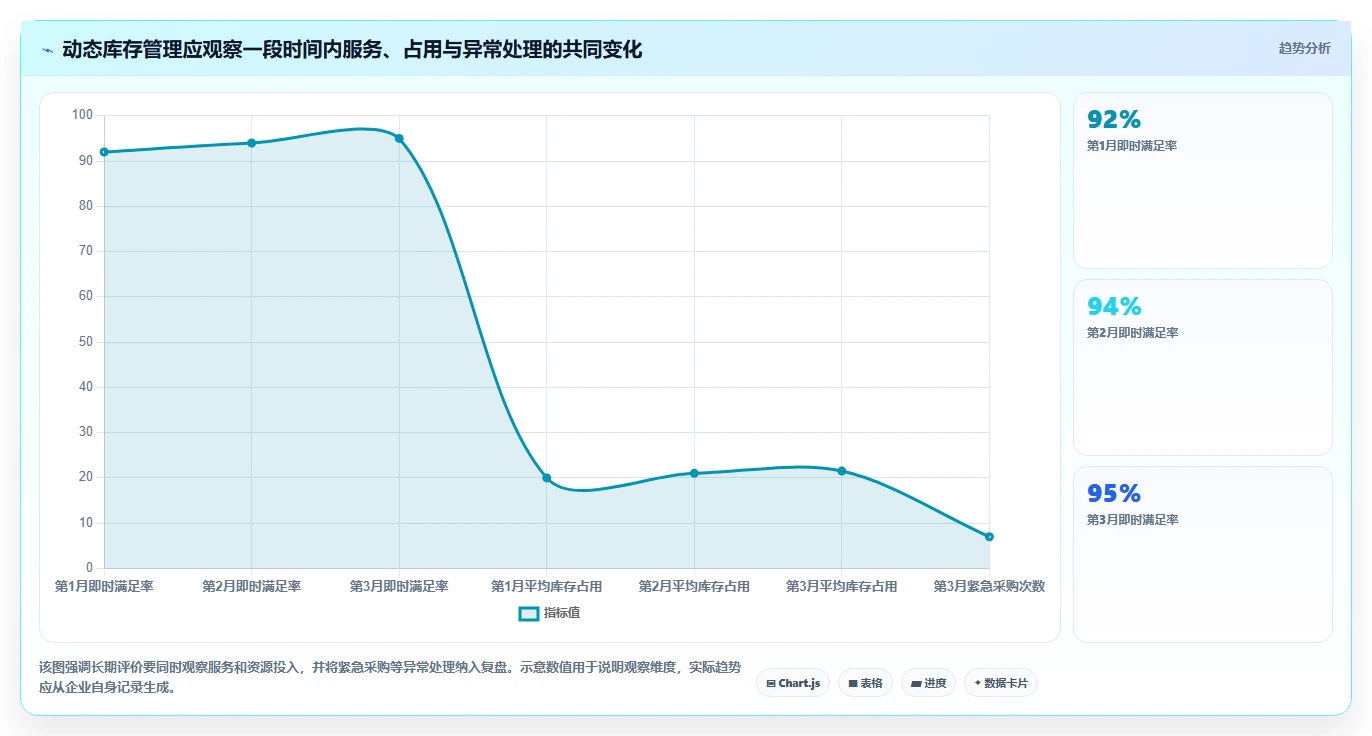Image resolution: width=1372 pixels, height=736 pixels.
Task: Select the 表格 tag
Action: [865, 683]
